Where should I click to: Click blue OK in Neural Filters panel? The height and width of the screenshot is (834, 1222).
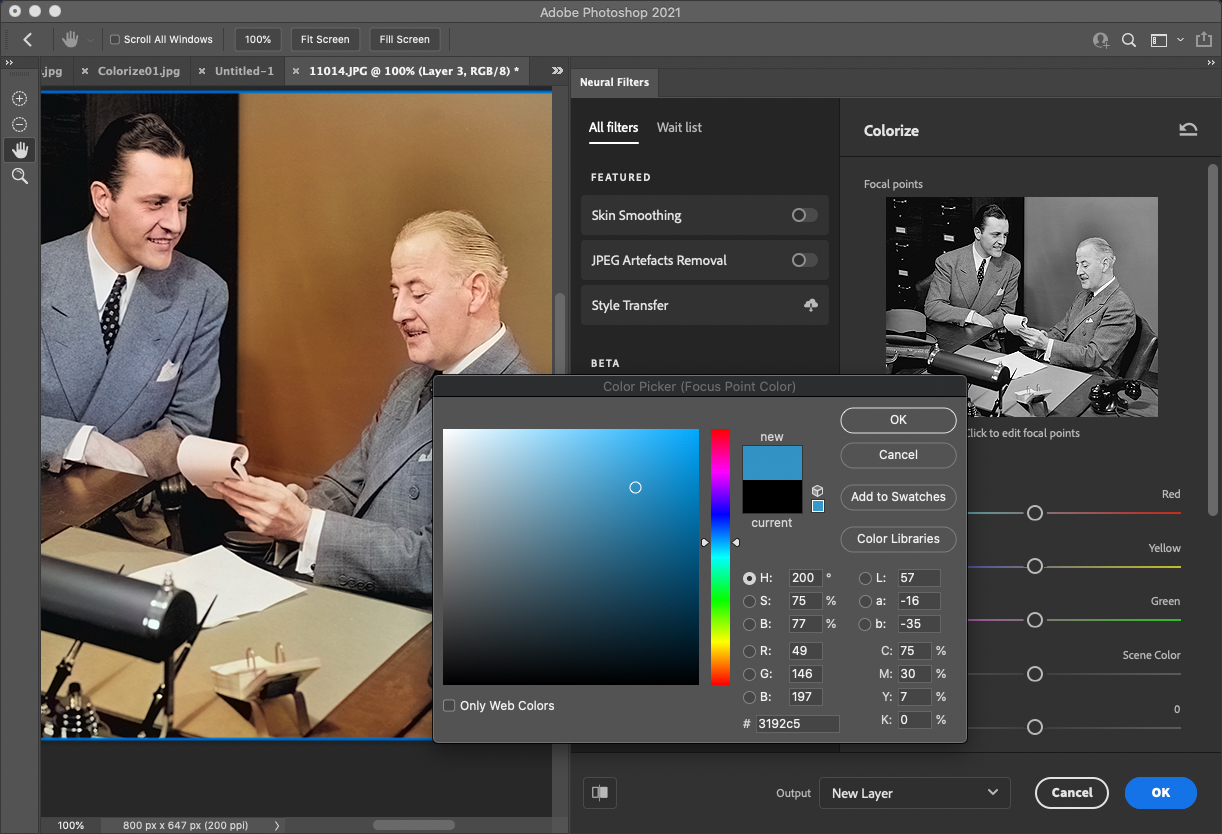pos(1160,793)
